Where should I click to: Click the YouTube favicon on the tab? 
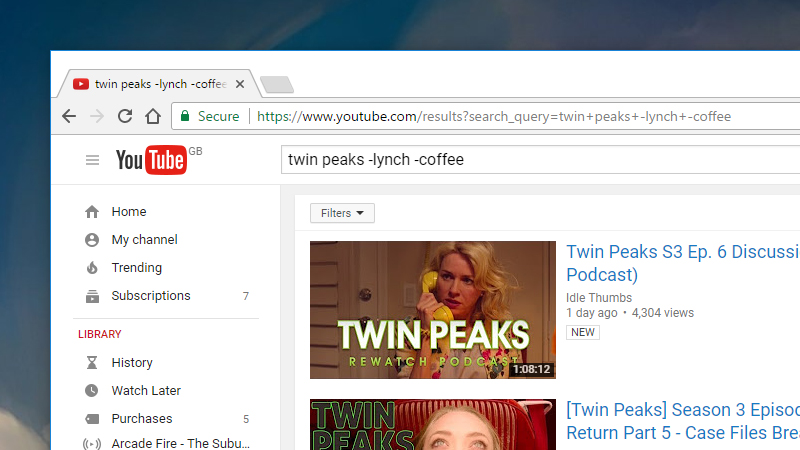click(x=81, y=84)
